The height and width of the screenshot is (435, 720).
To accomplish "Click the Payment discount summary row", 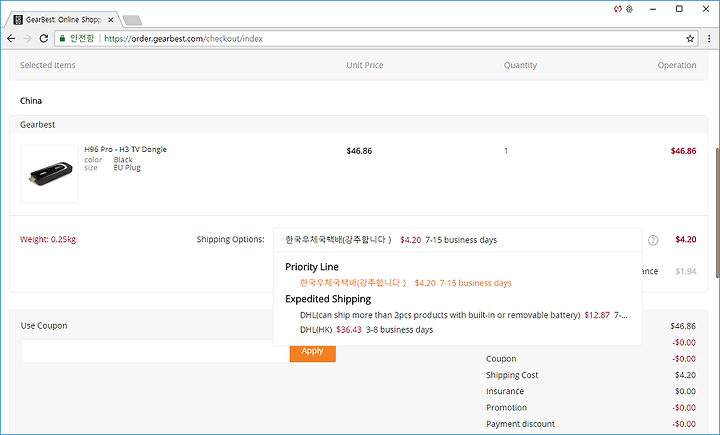I will (591, 424).
